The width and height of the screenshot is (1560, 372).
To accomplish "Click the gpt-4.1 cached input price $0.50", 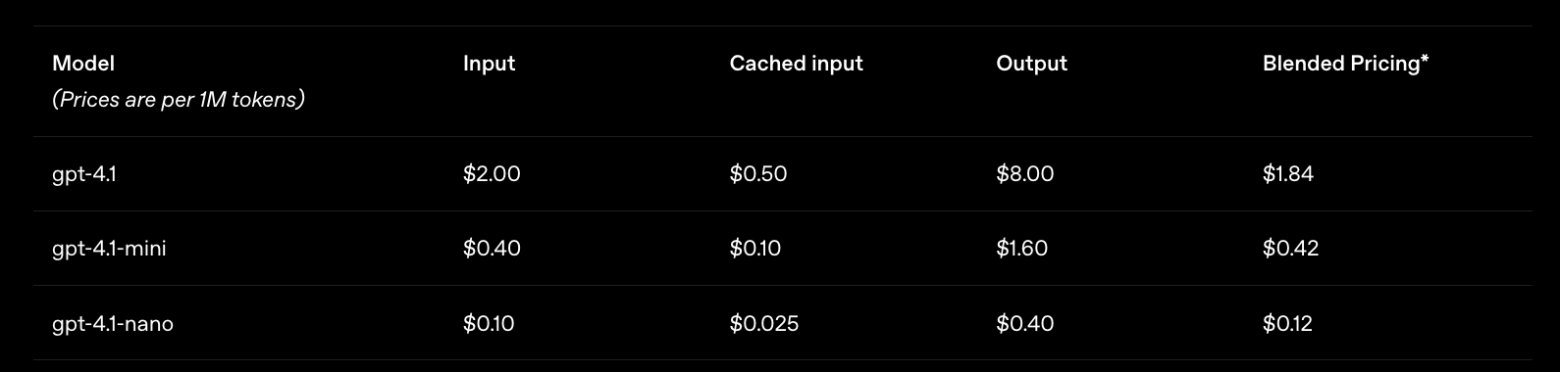I will [x=758, y=174].
